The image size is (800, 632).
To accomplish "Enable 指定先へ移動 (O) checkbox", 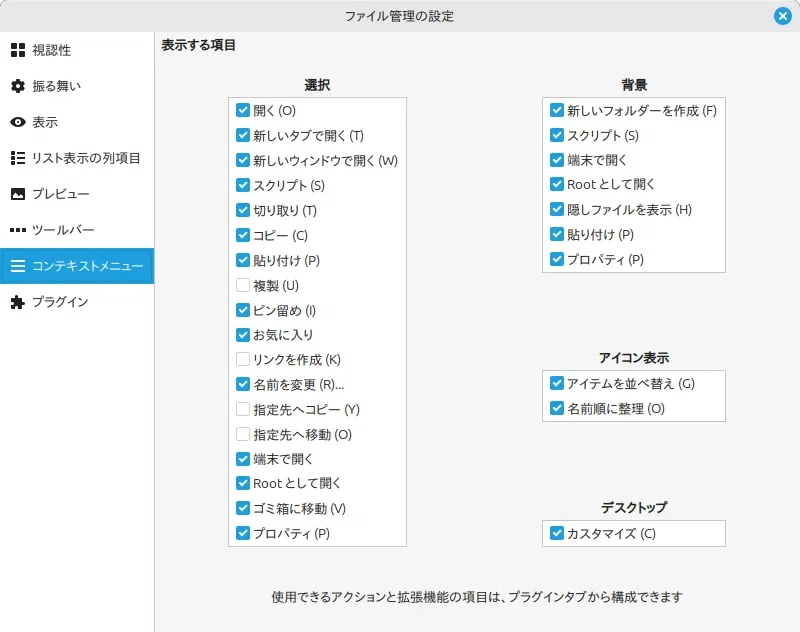I will point(243,434).
